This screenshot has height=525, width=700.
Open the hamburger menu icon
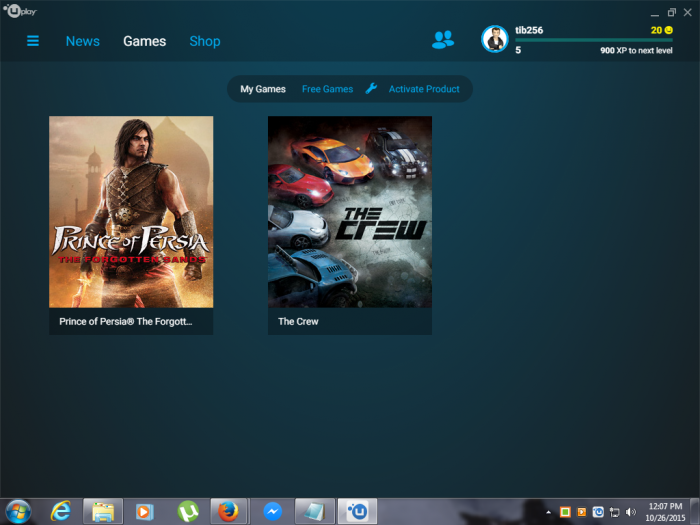pos(33,41)
